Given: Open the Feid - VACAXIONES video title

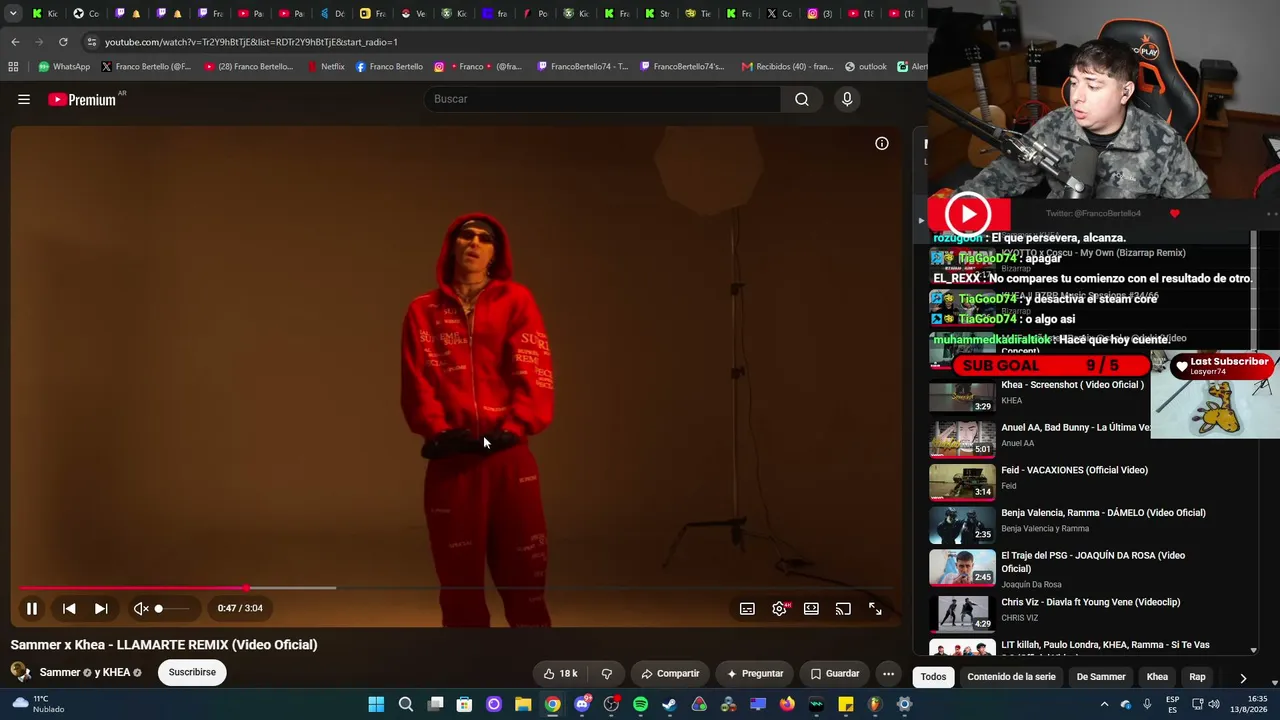Looking at the screenshot, I should coord(1074,470).
